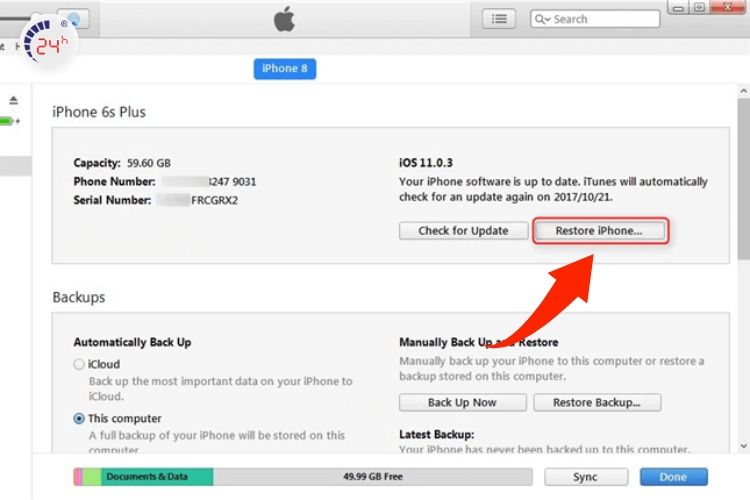Click the vertical scrollbar thumb
The height and width of the screenshot is (500, 750).
pos(743,179)
